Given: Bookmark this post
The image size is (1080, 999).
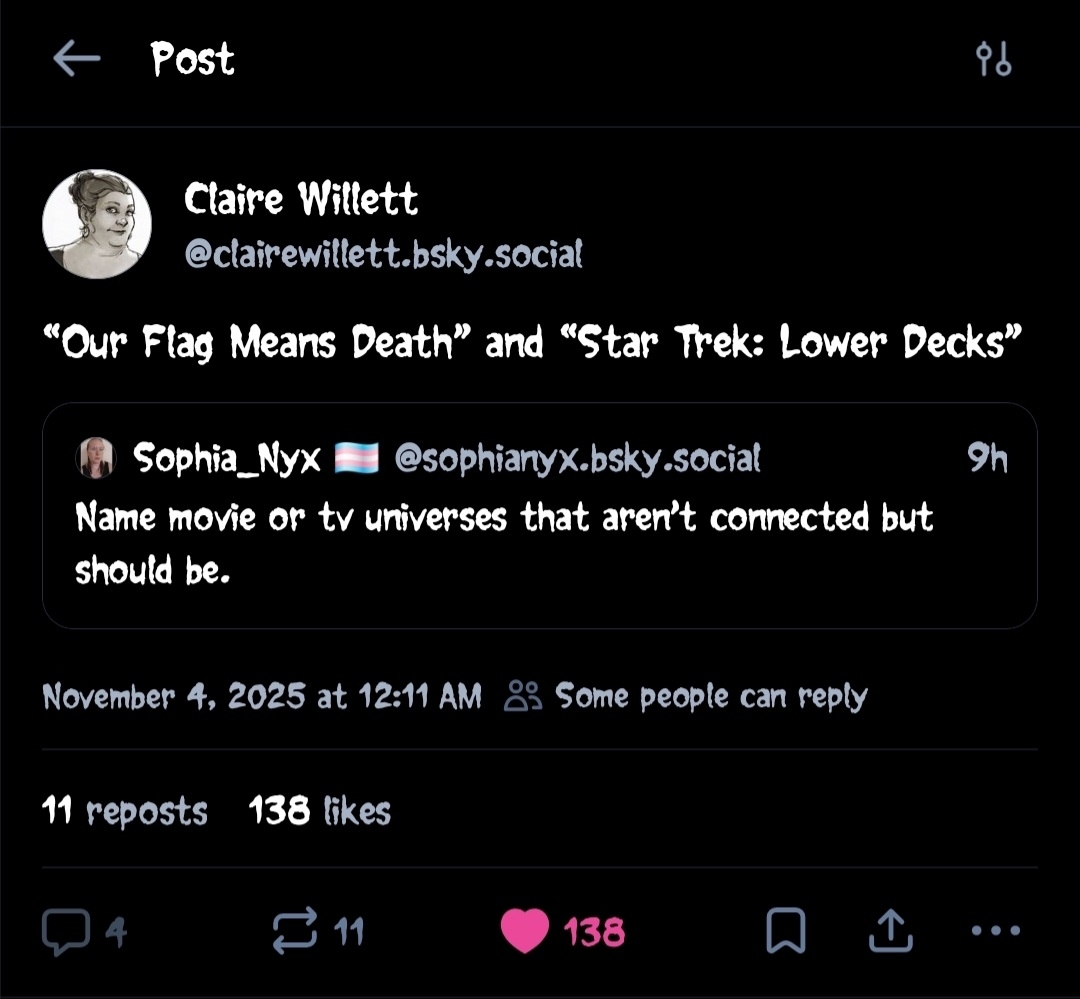Looking at the screenshot, I should (786, 932).
